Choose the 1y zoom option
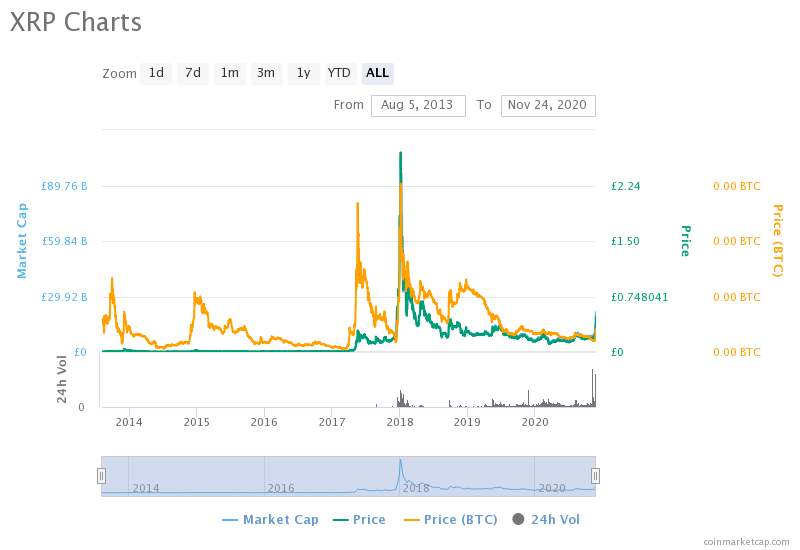This screenshot has height=550, width=800. pyautogui.click(x=304, y=73)
